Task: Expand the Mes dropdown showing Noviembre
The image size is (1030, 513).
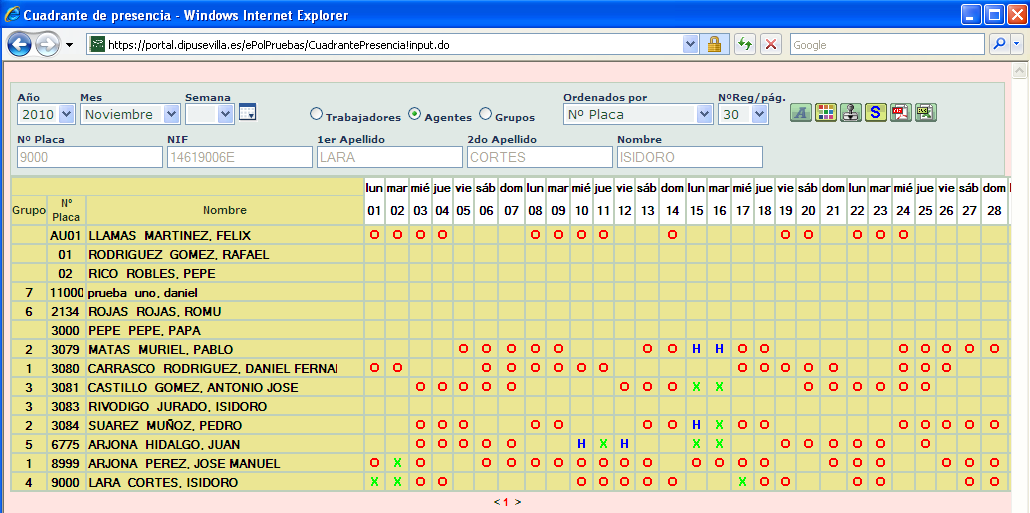Action: (130, 115)
